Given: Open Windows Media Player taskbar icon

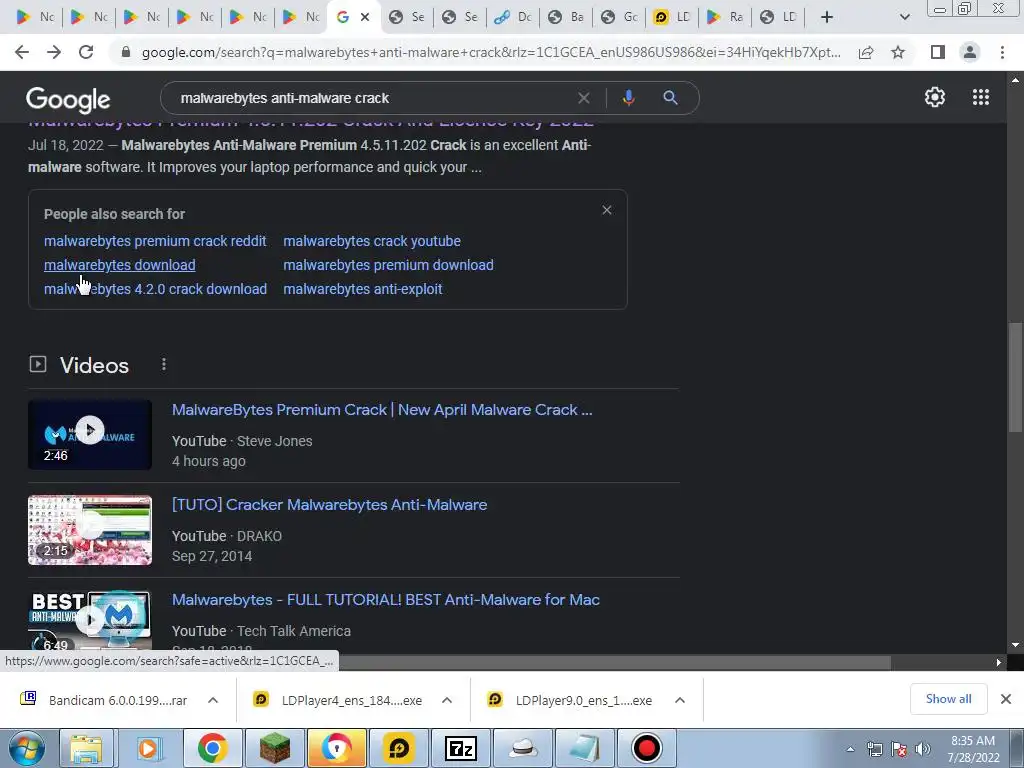Looking at the screenshot, I should tap(148, 748).
